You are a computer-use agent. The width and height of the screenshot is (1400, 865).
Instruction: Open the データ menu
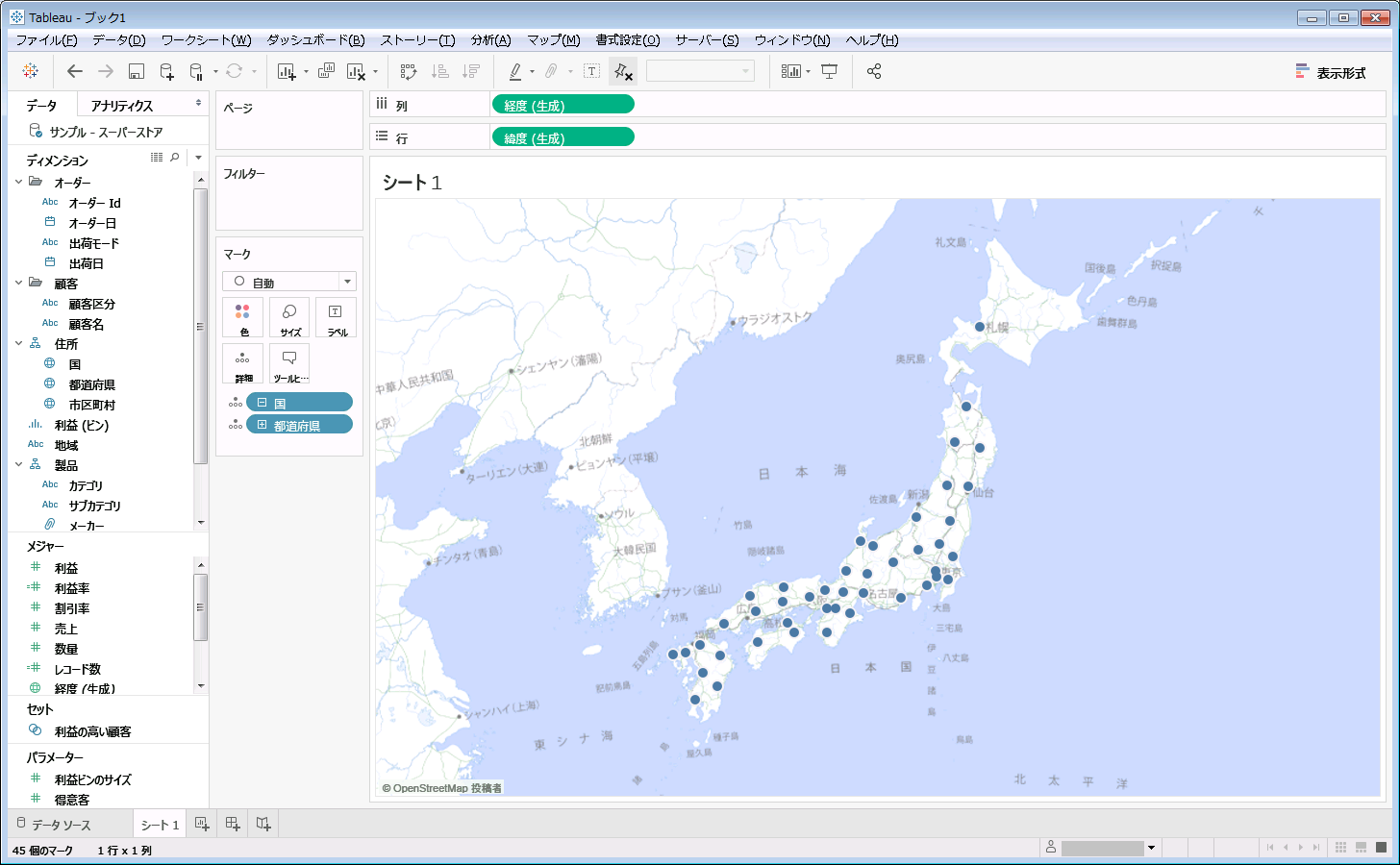[118, 40]
